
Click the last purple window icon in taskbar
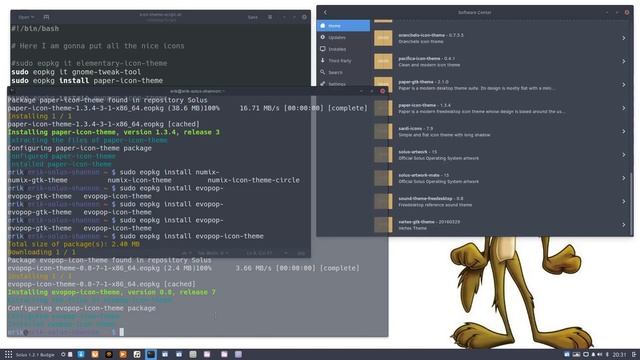pos(238,354)
